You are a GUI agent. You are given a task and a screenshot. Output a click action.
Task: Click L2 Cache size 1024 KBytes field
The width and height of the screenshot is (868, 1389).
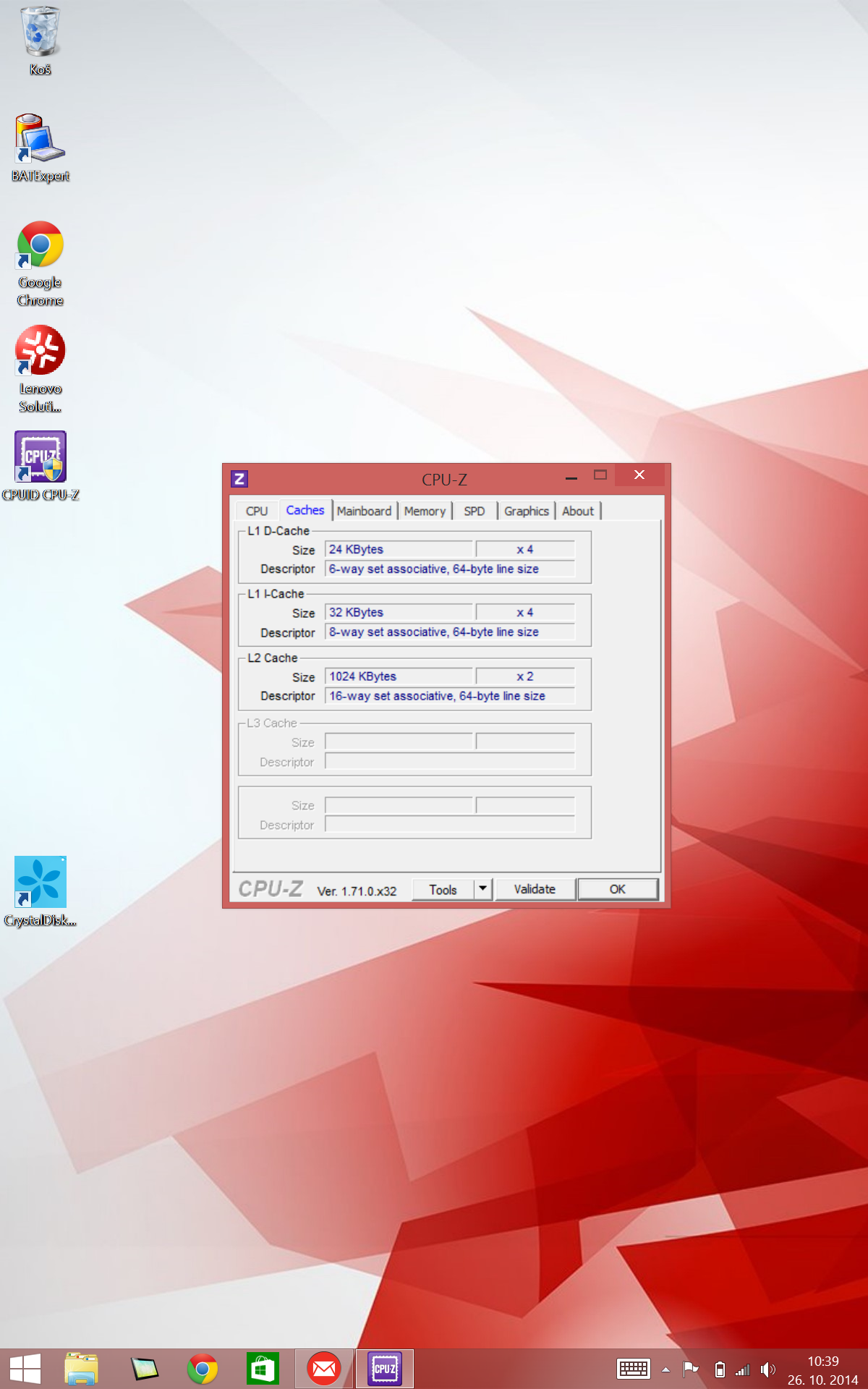(x=399, y=676)
